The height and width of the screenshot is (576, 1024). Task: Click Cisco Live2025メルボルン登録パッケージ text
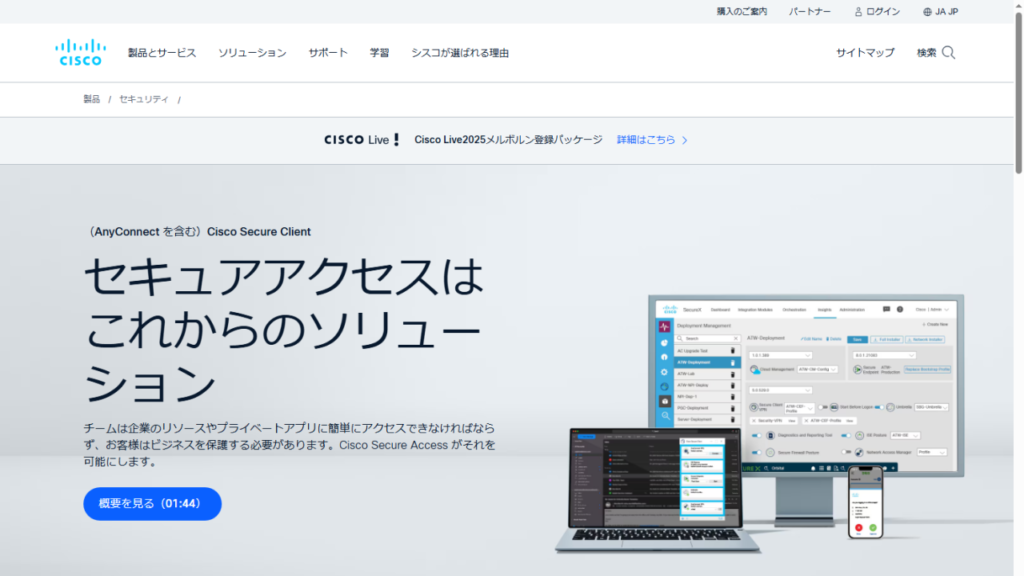point(508,140)
